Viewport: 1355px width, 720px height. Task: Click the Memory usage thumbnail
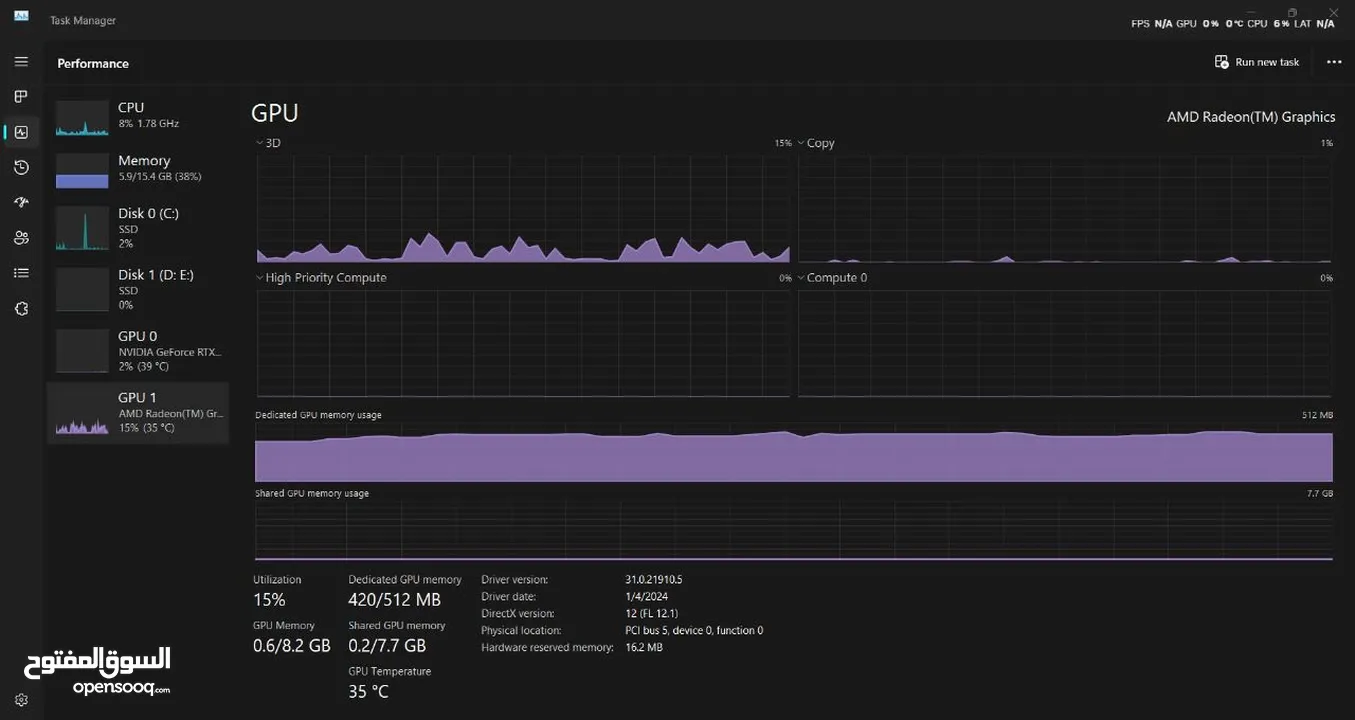pyautogui.click(x=82, y=171)
